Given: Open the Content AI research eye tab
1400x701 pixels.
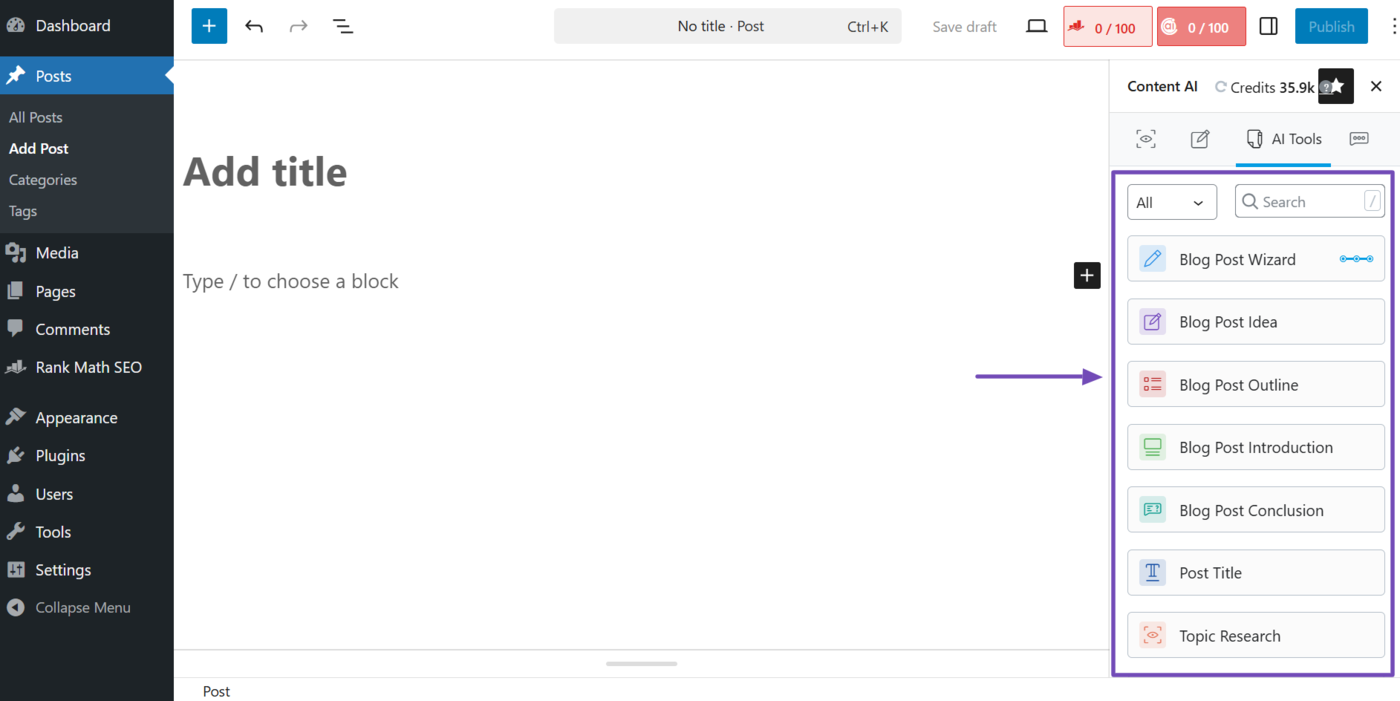Looking at the screenshot, I should coord(1146,139).
